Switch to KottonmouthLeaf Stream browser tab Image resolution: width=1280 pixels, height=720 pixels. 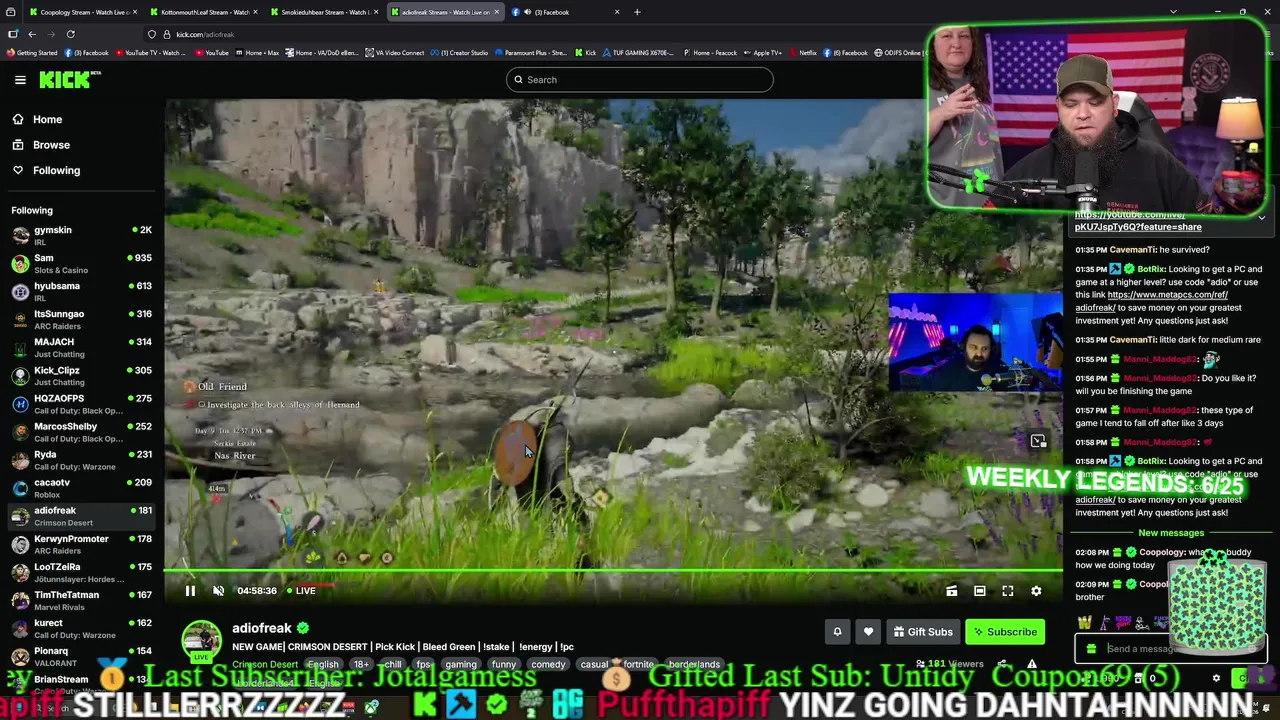tap(205, 12)
